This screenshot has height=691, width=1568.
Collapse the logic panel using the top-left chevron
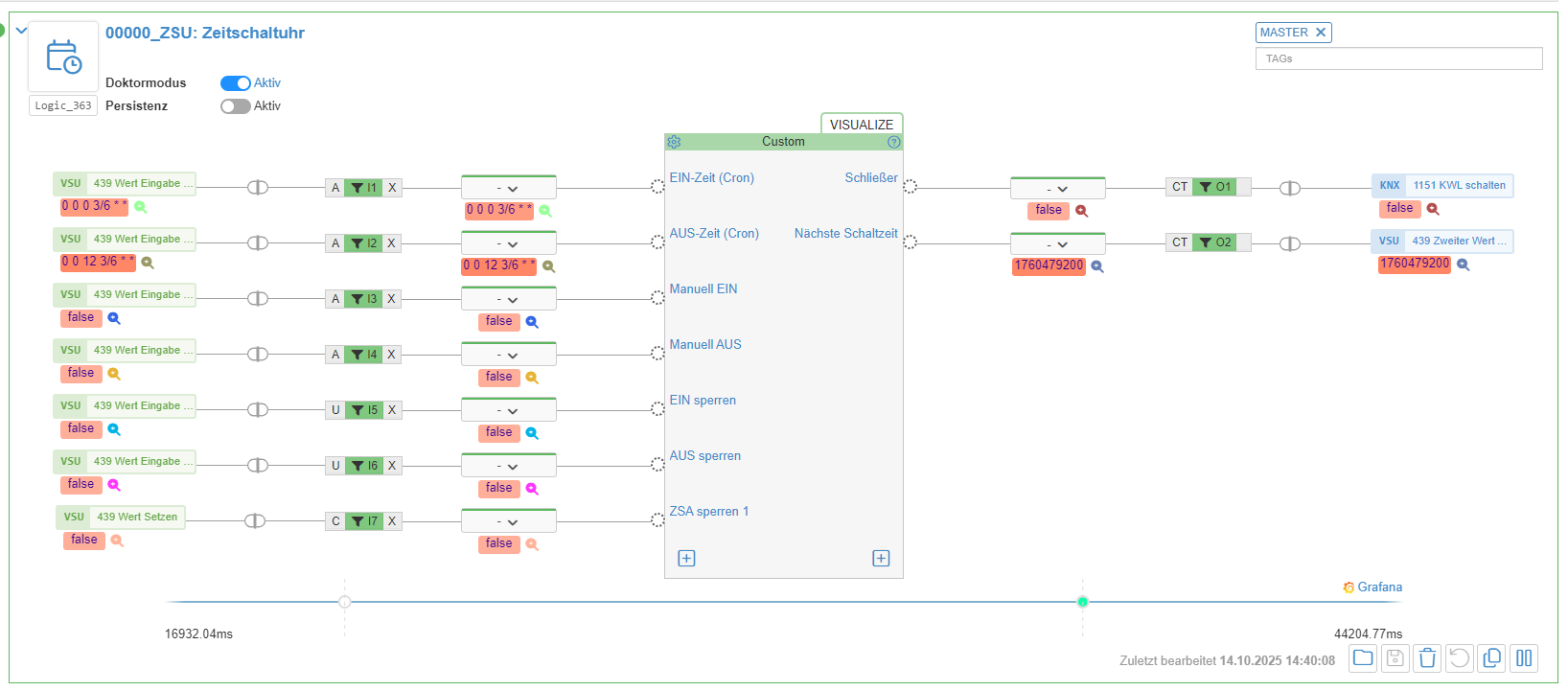(x=21, y=31)
